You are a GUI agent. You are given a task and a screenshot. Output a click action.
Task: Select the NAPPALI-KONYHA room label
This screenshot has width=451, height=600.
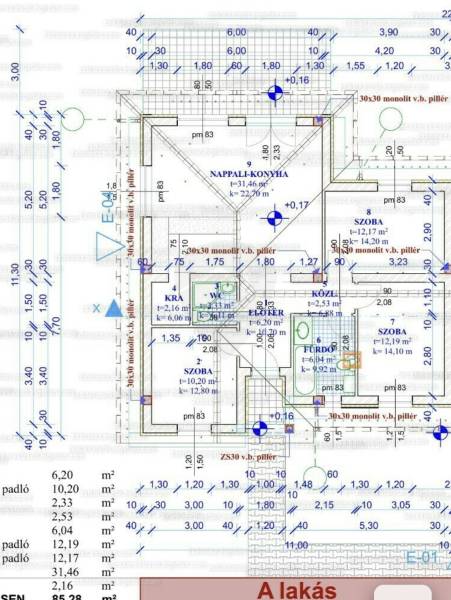coord(249,174)
